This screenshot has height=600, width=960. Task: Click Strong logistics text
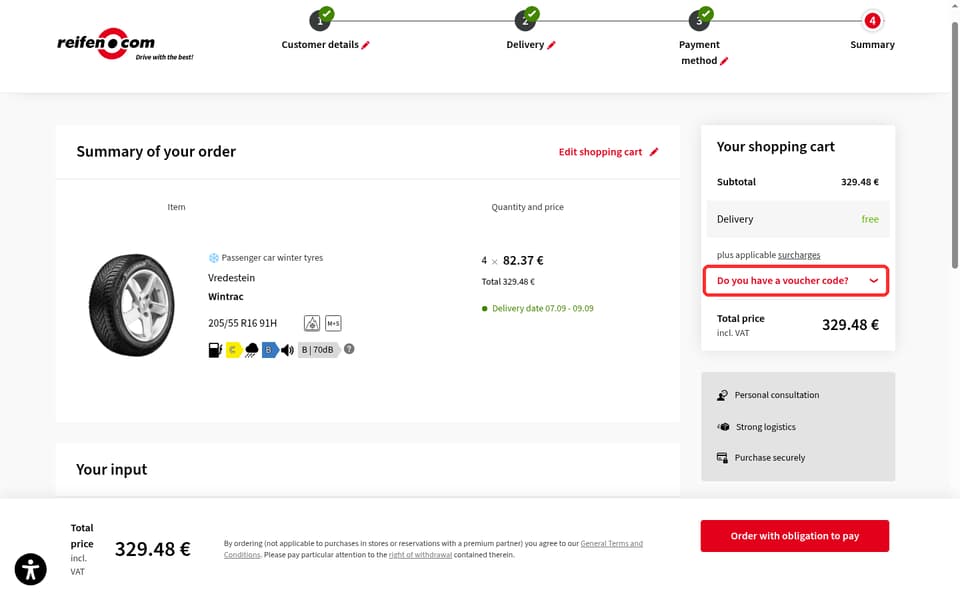765,427
